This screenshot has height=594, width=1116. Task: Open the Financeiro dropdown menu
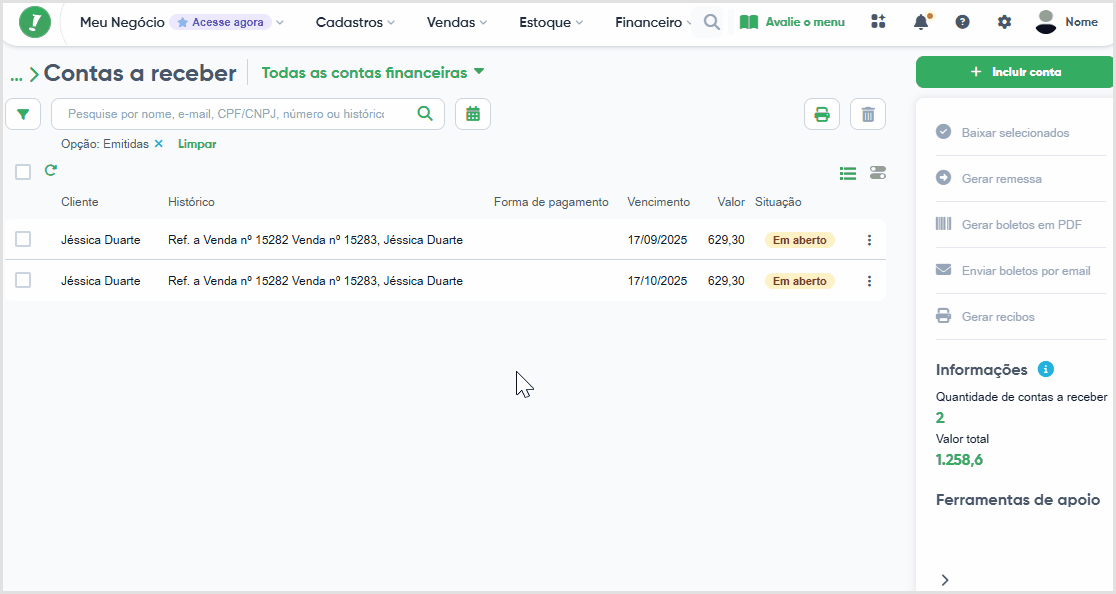[653, 22]
